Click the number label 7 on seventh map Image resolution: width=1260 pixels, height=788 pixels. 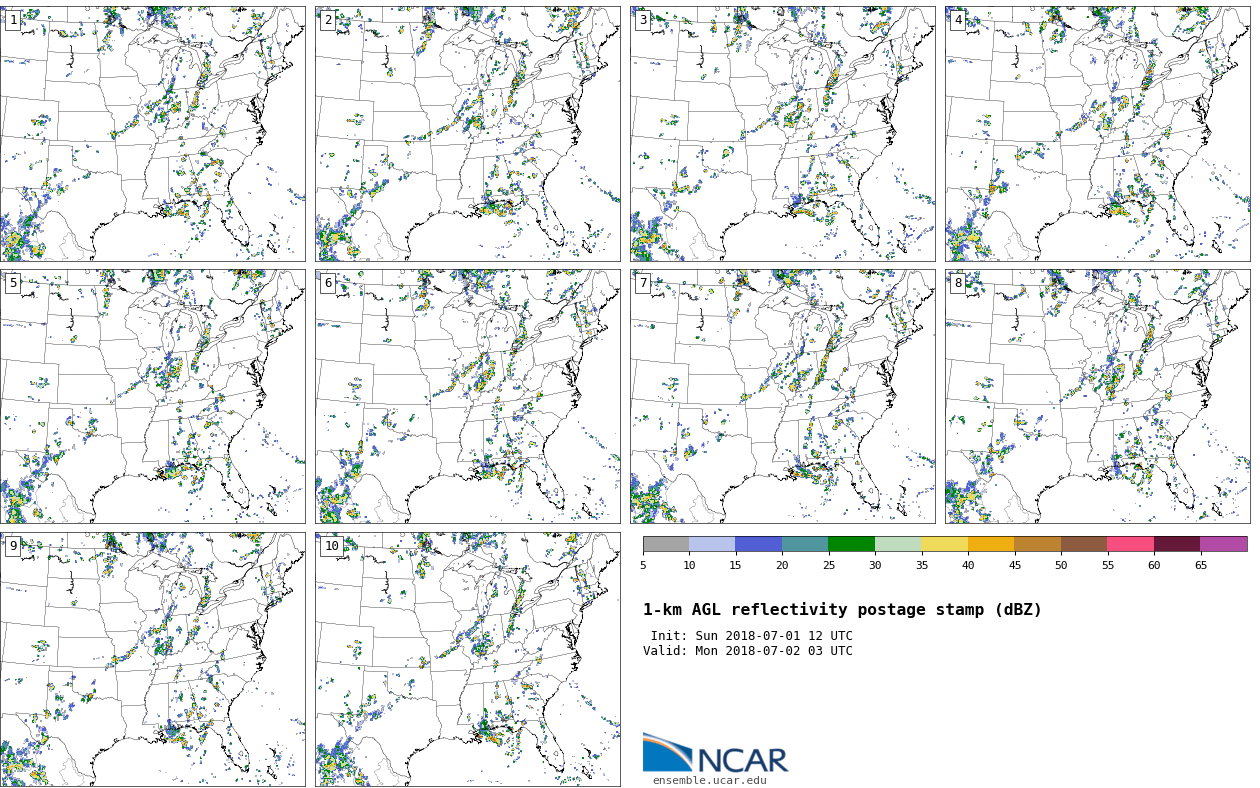tap(643, 283)
